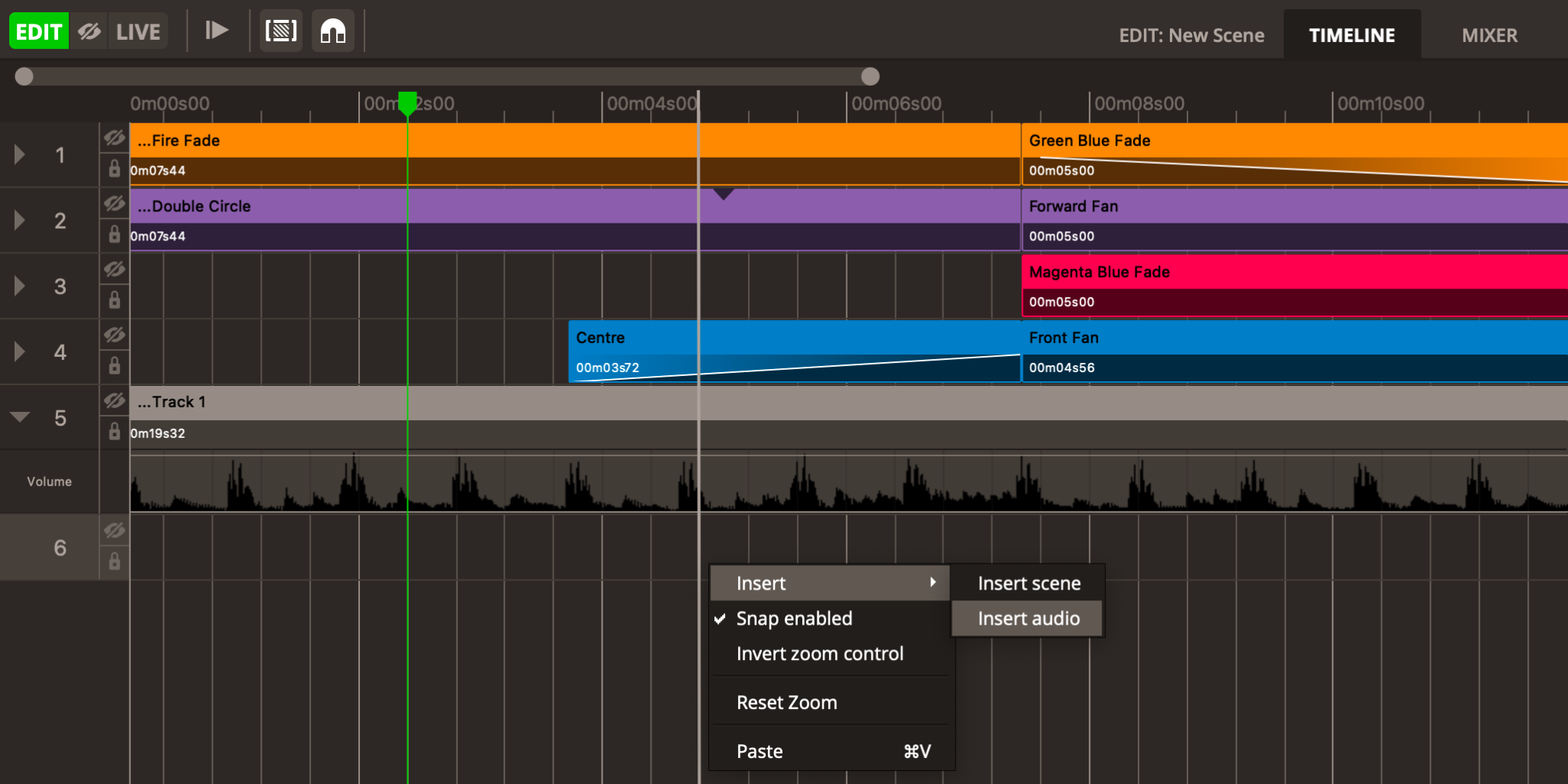This screenshot has height=784, width=1568.
Task: Lock track 3 with padlock icon
Action: 114,300
